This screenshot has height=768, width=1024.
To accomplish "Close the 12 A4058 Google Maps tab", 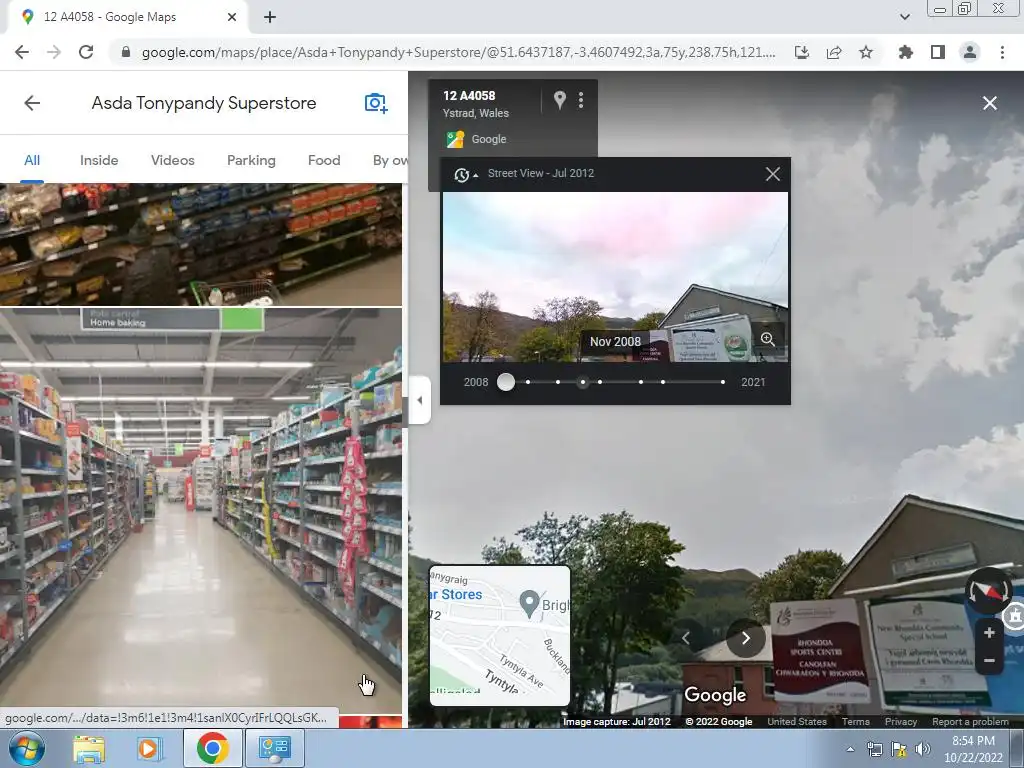I will pyautogui.click(x=232, y=17).
